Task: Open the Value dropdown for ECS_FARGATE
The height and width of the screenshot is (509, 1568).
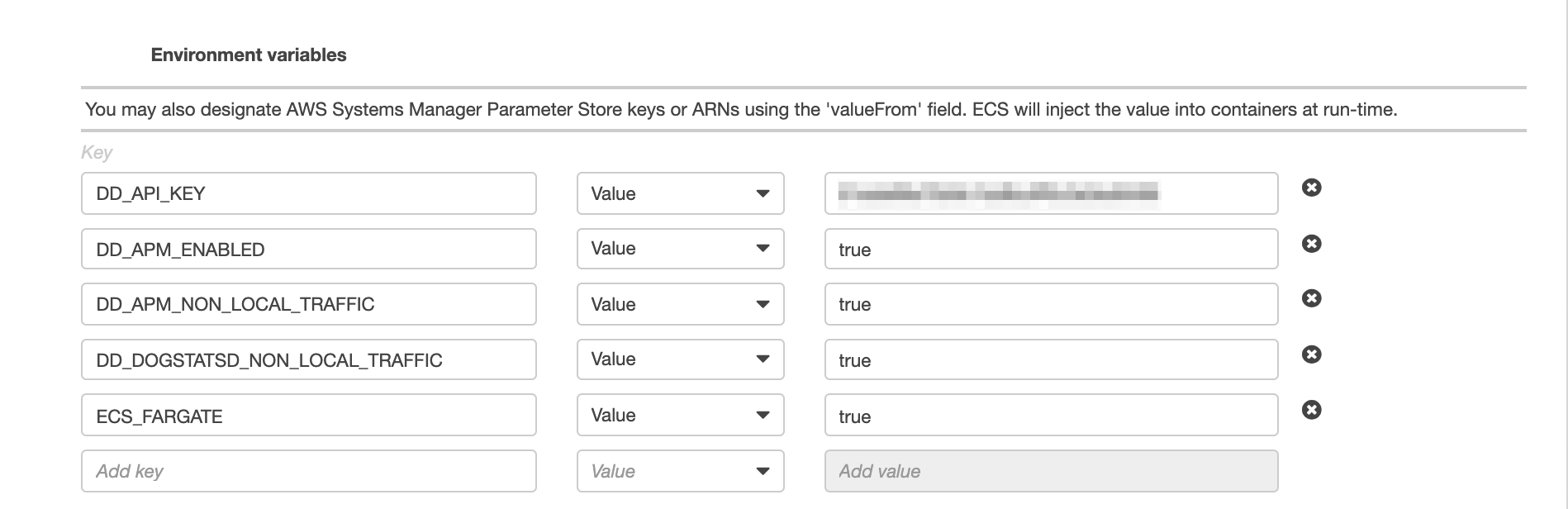Action: (x=679, y=415)
